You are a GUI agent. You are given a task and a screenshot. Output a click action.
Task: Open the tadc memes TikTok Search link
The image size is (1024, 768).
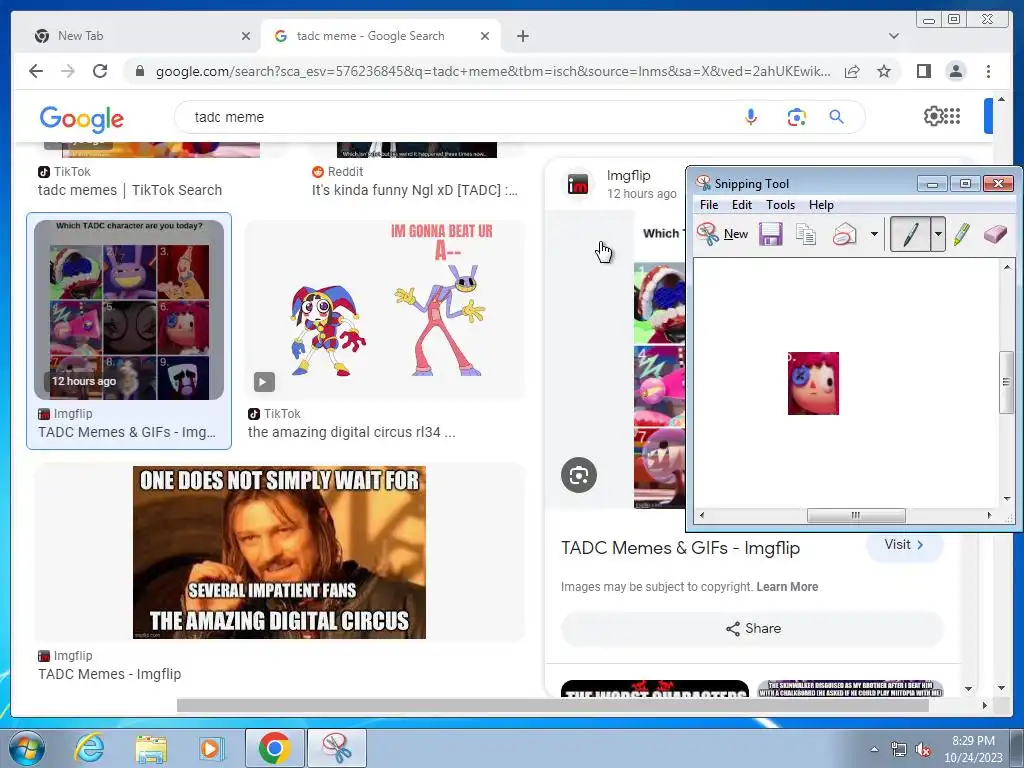pyautogui.click(x=130, y=190)
